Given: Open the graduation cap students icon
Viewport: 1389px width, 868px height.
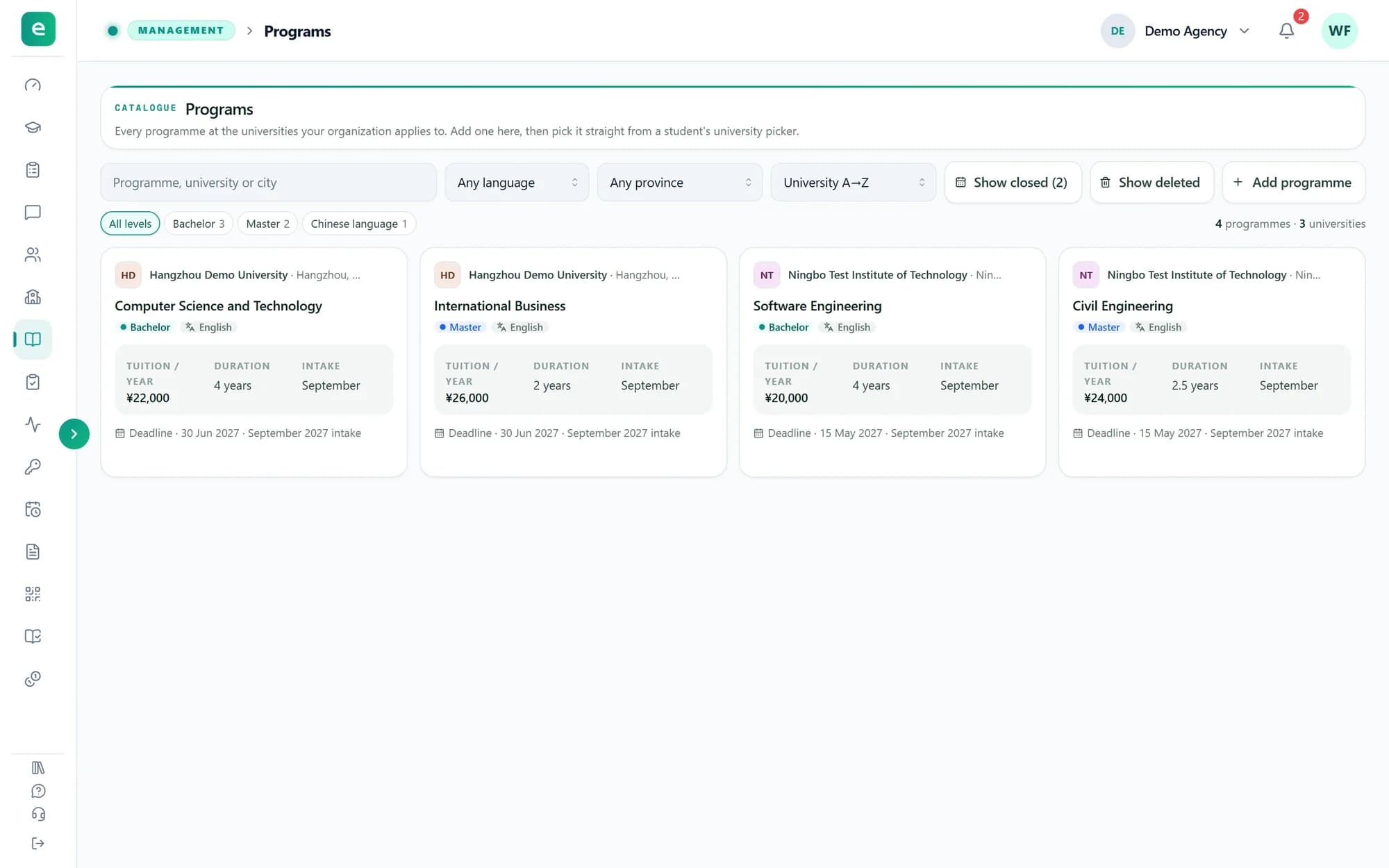Looking at the screenshot, I should click(33, 127).
